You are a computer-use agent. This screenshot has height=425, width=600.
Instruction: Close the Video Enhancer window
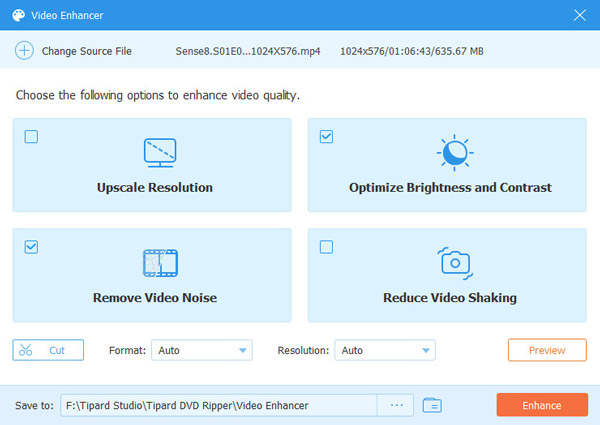point(580,15)
